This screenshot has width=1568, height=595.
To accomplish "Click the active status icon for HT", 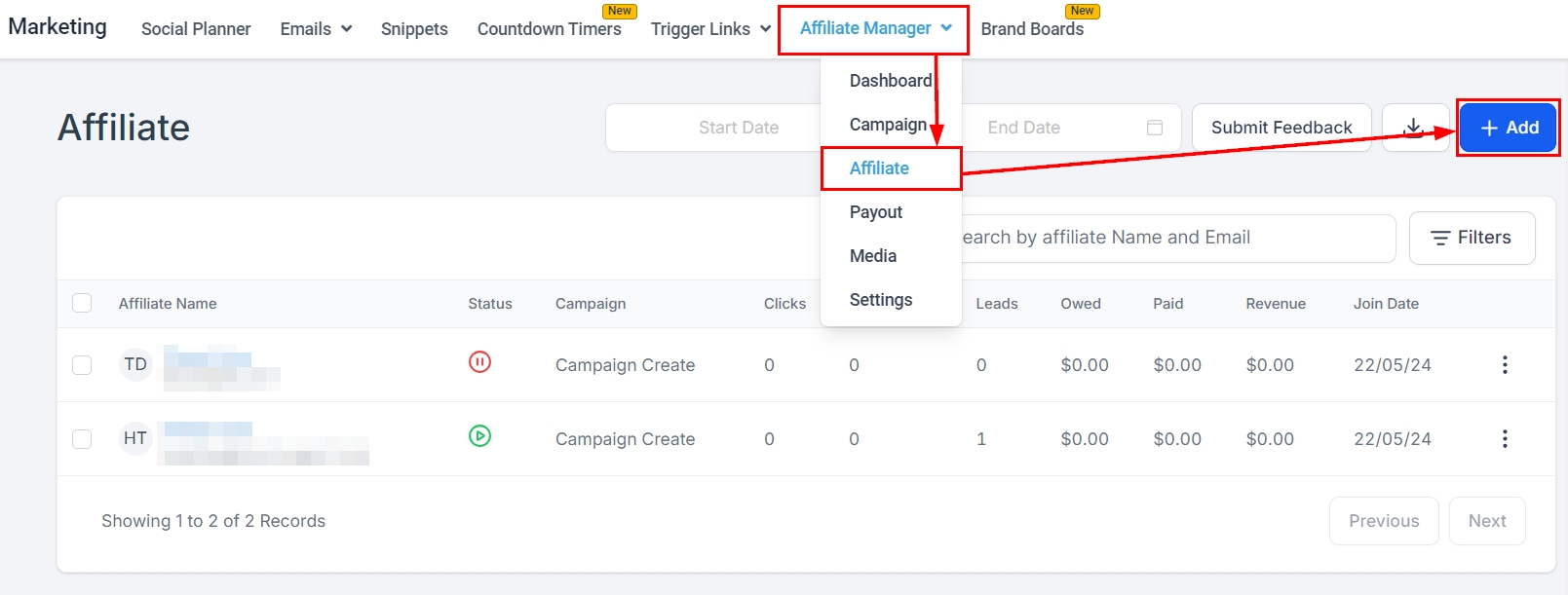I will point(479,436).
